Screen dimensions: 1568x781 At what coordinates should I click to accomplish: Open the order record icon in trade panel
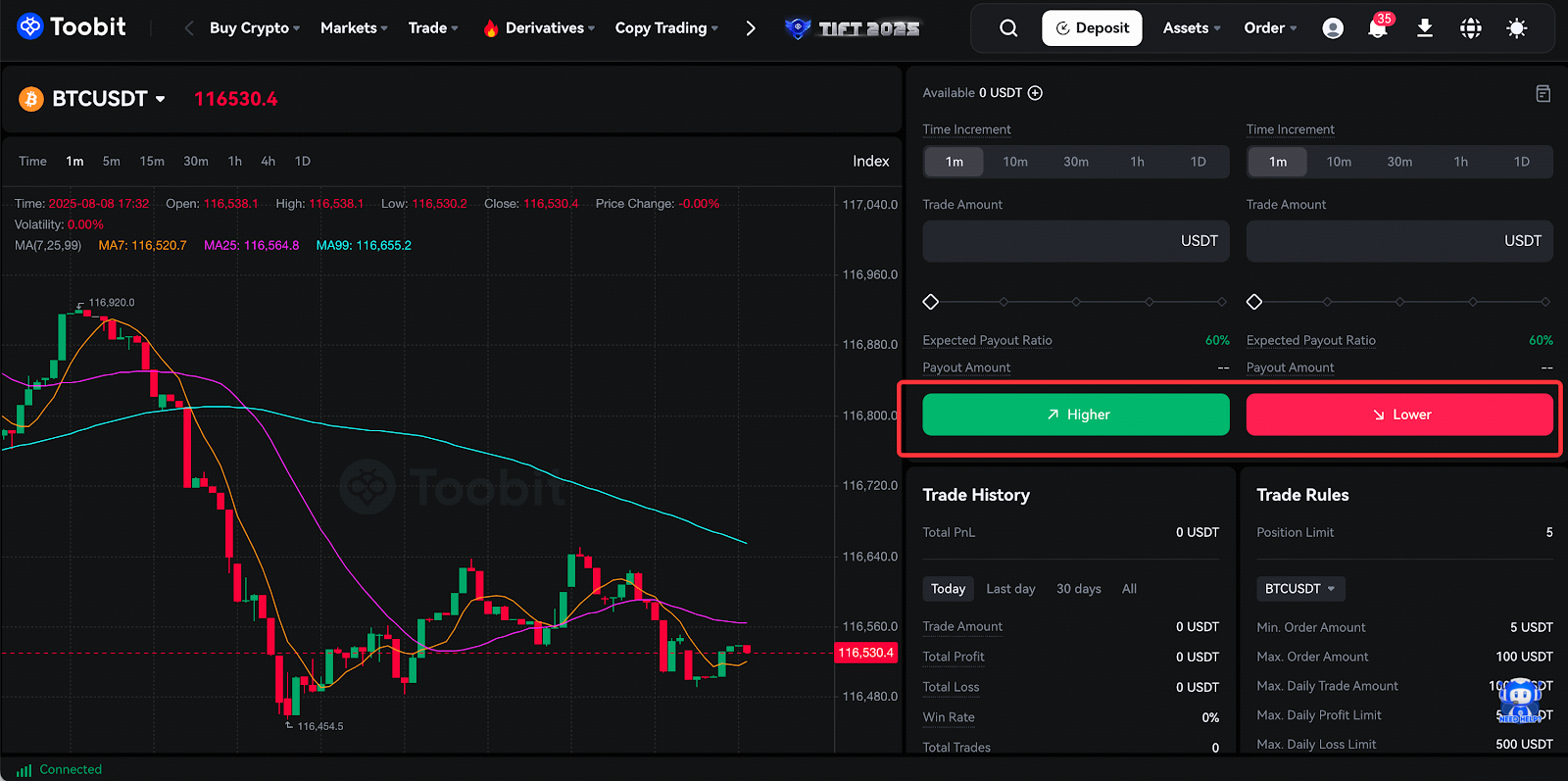1543,93
